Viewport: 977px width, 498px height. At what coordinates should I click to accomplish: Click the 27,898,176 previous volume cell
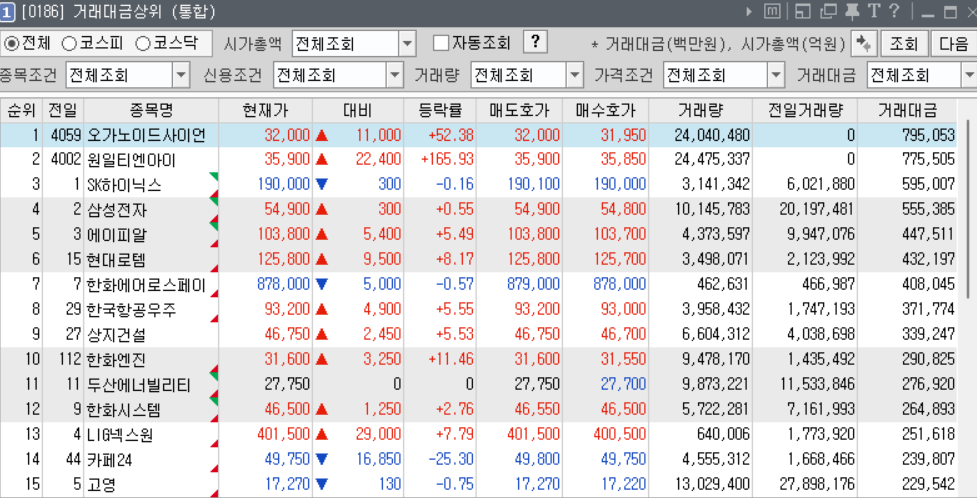pos(817,484)
